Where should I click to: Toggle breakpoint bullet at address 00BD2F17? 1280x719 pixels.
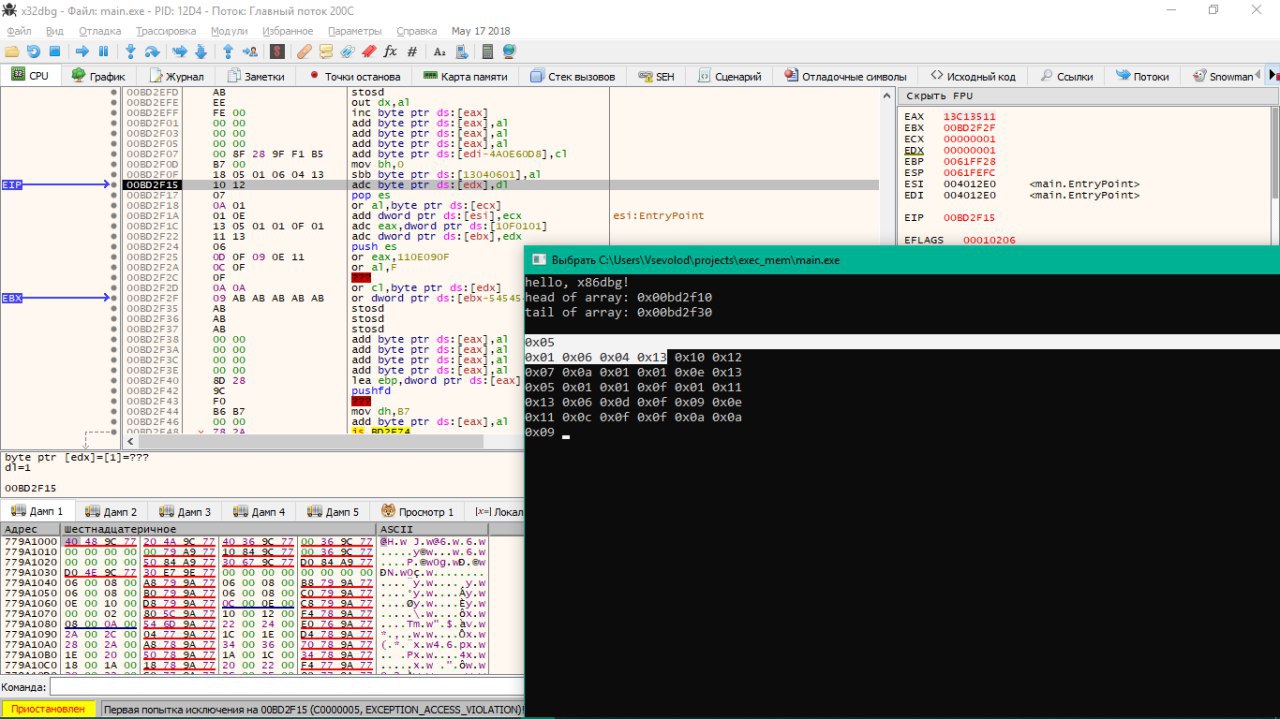(x=114, y=195)
